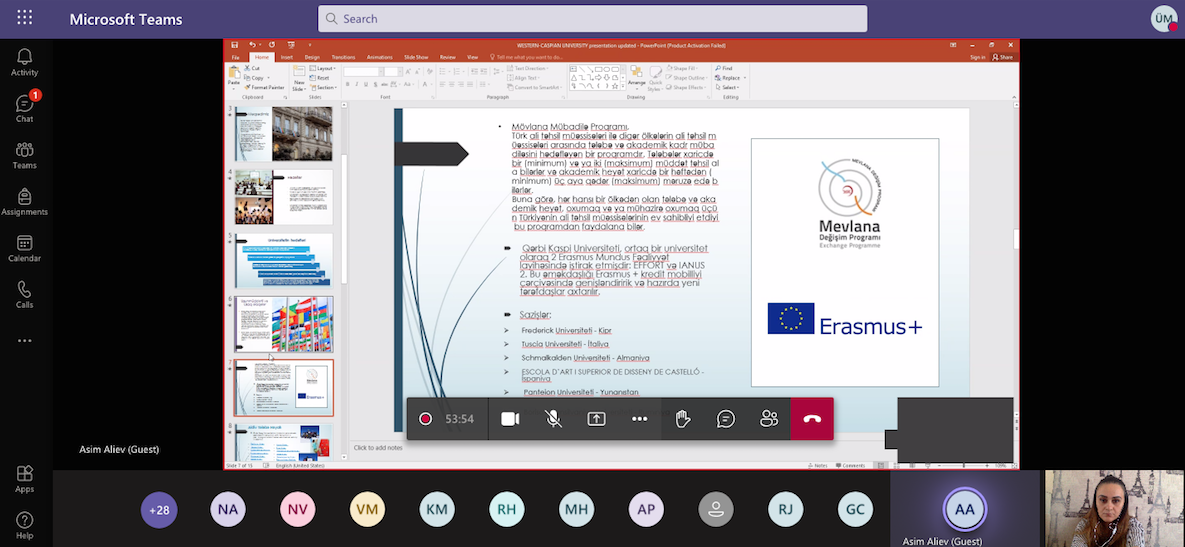Open the app launcher waffle menu
The image size is (1185, 547).
[24, 18]
